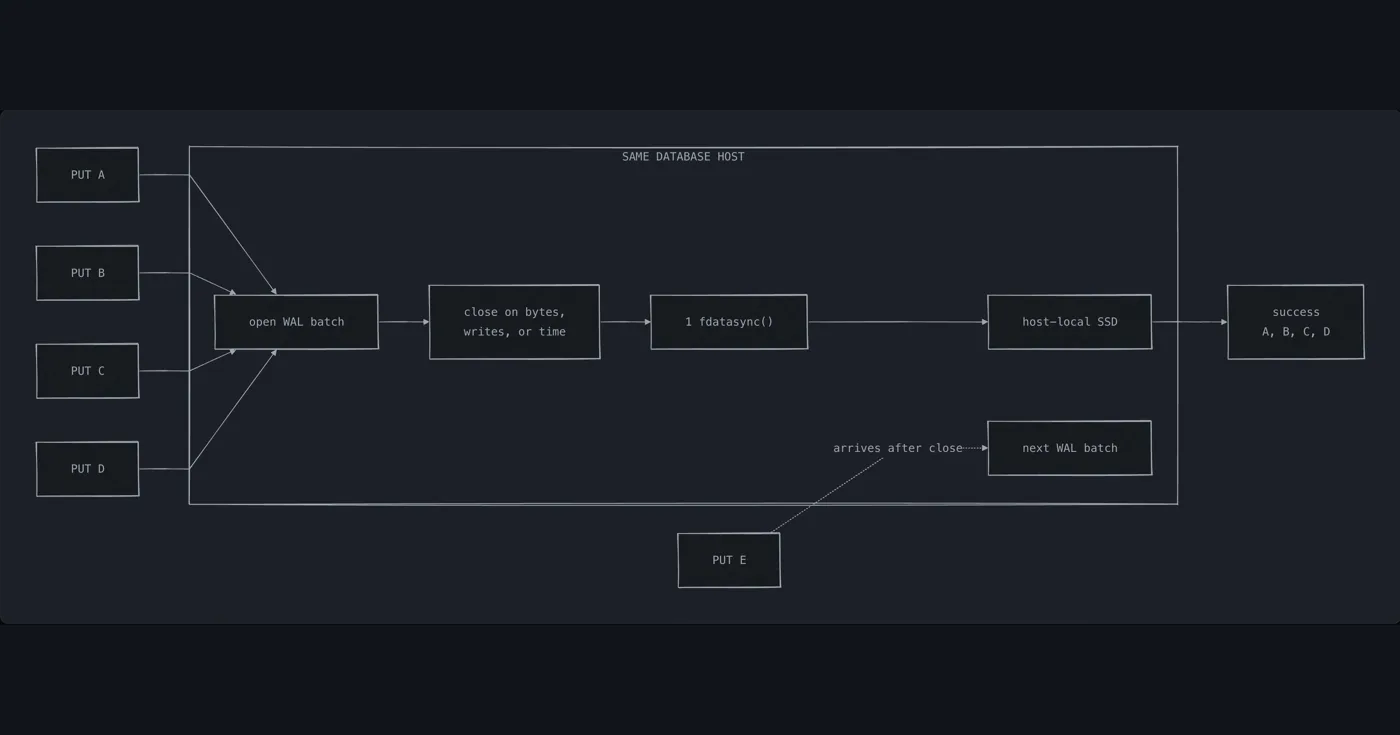Click the close on bytes, writes, or time node
1400x735 pixels.
coord(514,322)
